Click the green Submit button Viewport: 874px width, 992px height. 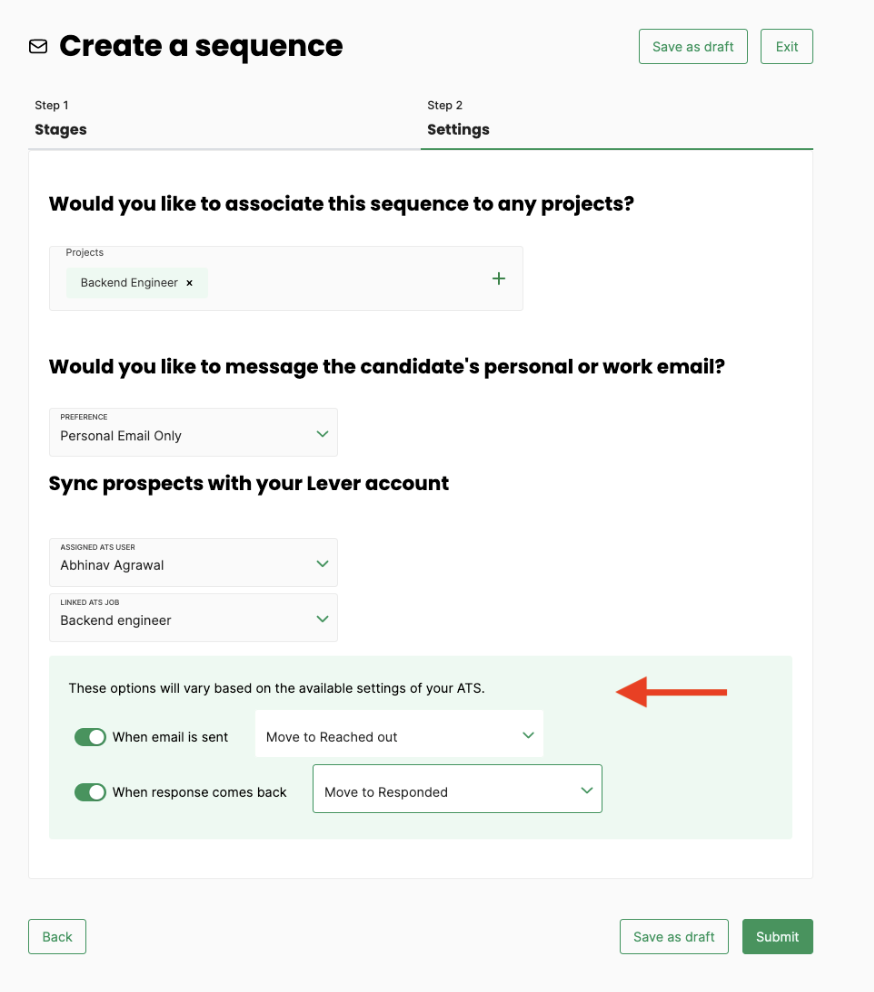[777, 936]
